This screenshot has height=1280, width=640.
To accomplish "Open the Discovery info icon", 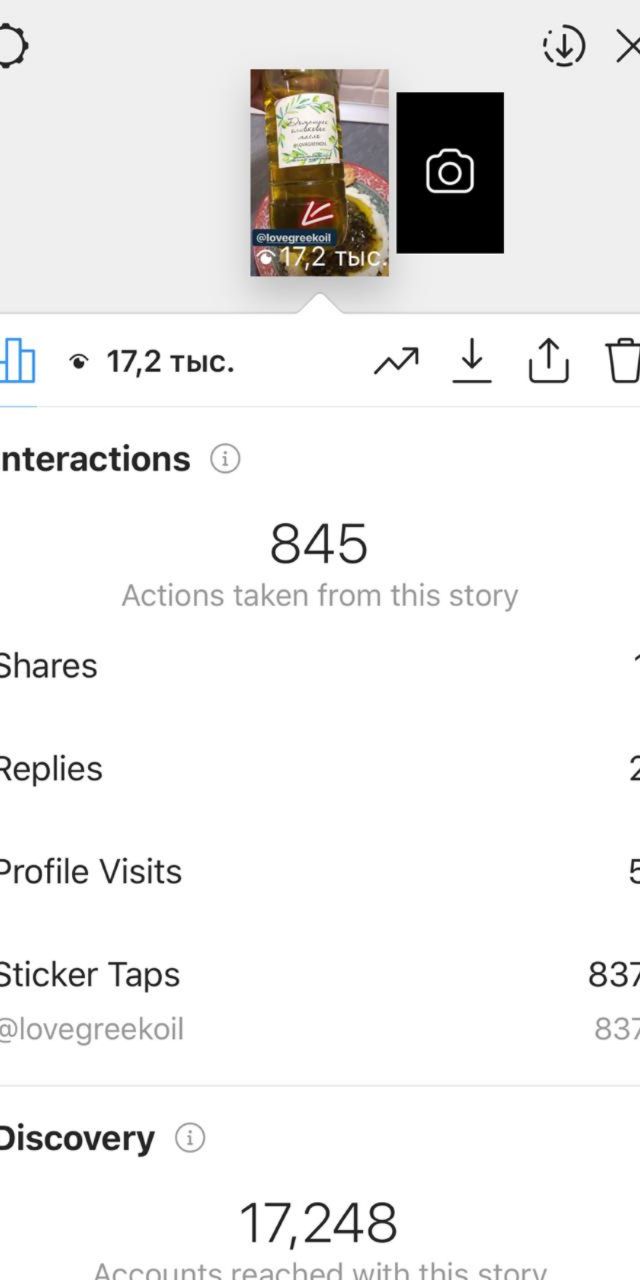I will (x=190, y=1138).
